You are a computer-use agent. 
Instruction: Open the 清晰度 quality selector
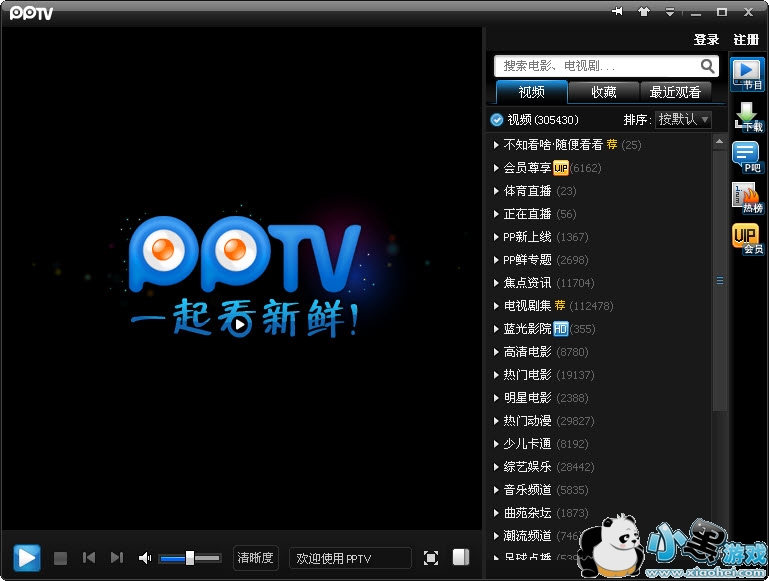pyautogui.click(x=256, y=558)
